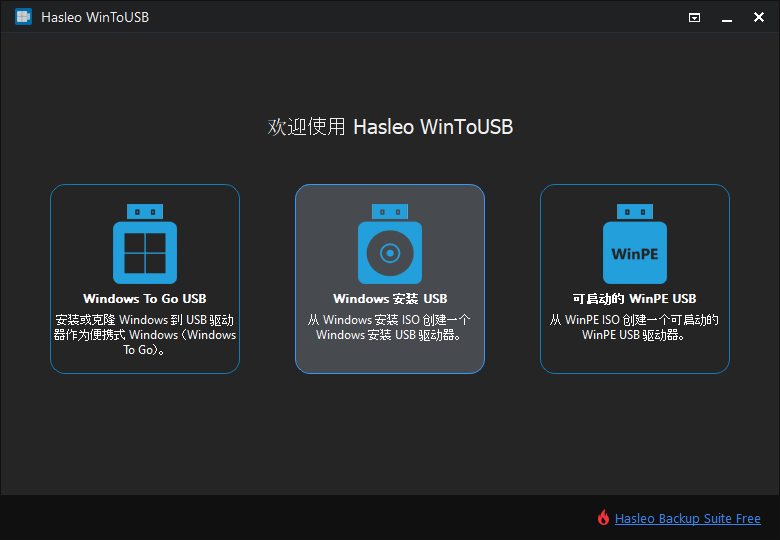Click the Windows To Go USB drive icon
Viewport: 780px width, 540px height.
(x=145, y=244)
